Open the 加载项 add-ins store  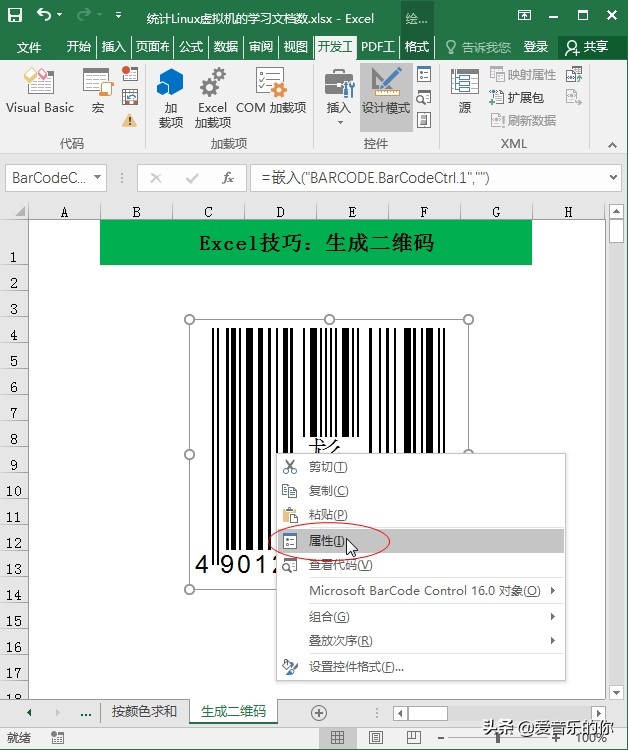170,98
